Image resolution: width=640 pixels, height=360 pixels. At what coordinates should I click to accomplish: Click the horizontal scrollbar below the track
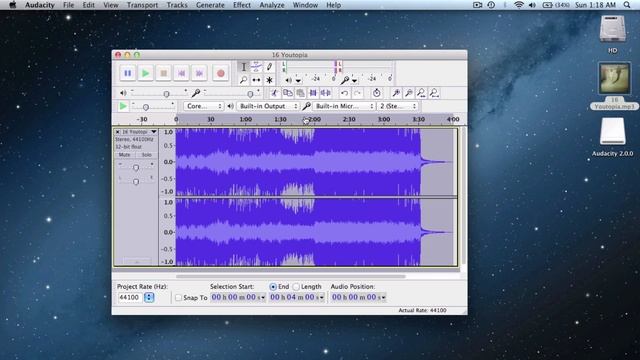point(290,276)
